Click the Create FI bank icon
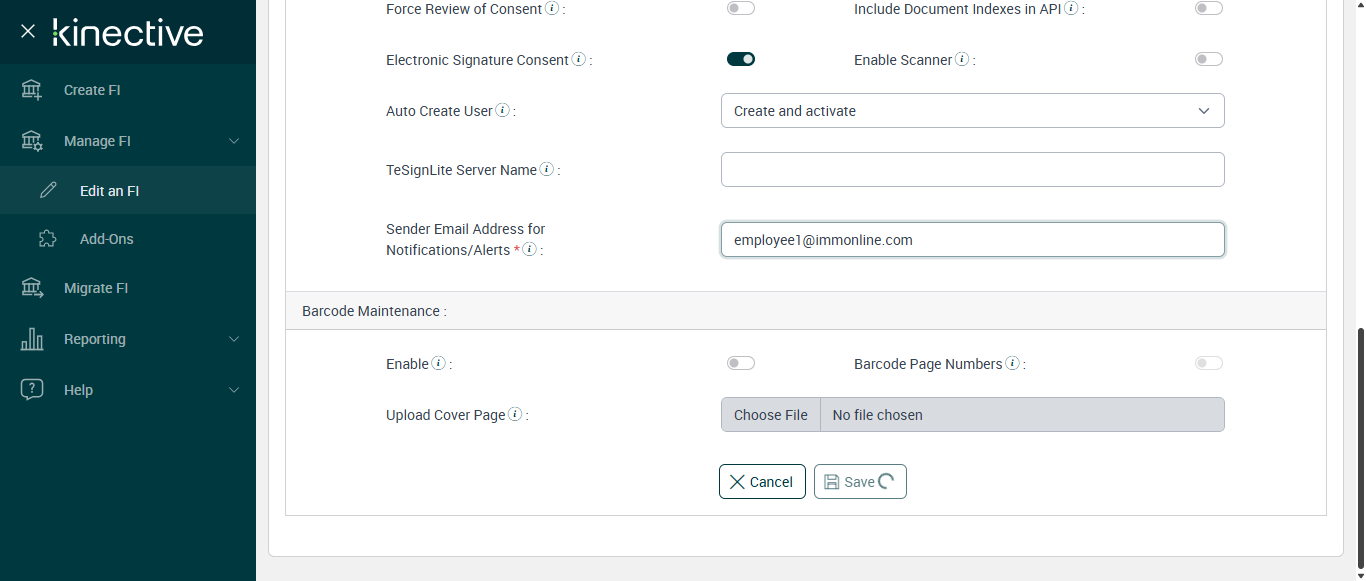This screenshot has width=1366, height=581. click(x=32, y=90)
